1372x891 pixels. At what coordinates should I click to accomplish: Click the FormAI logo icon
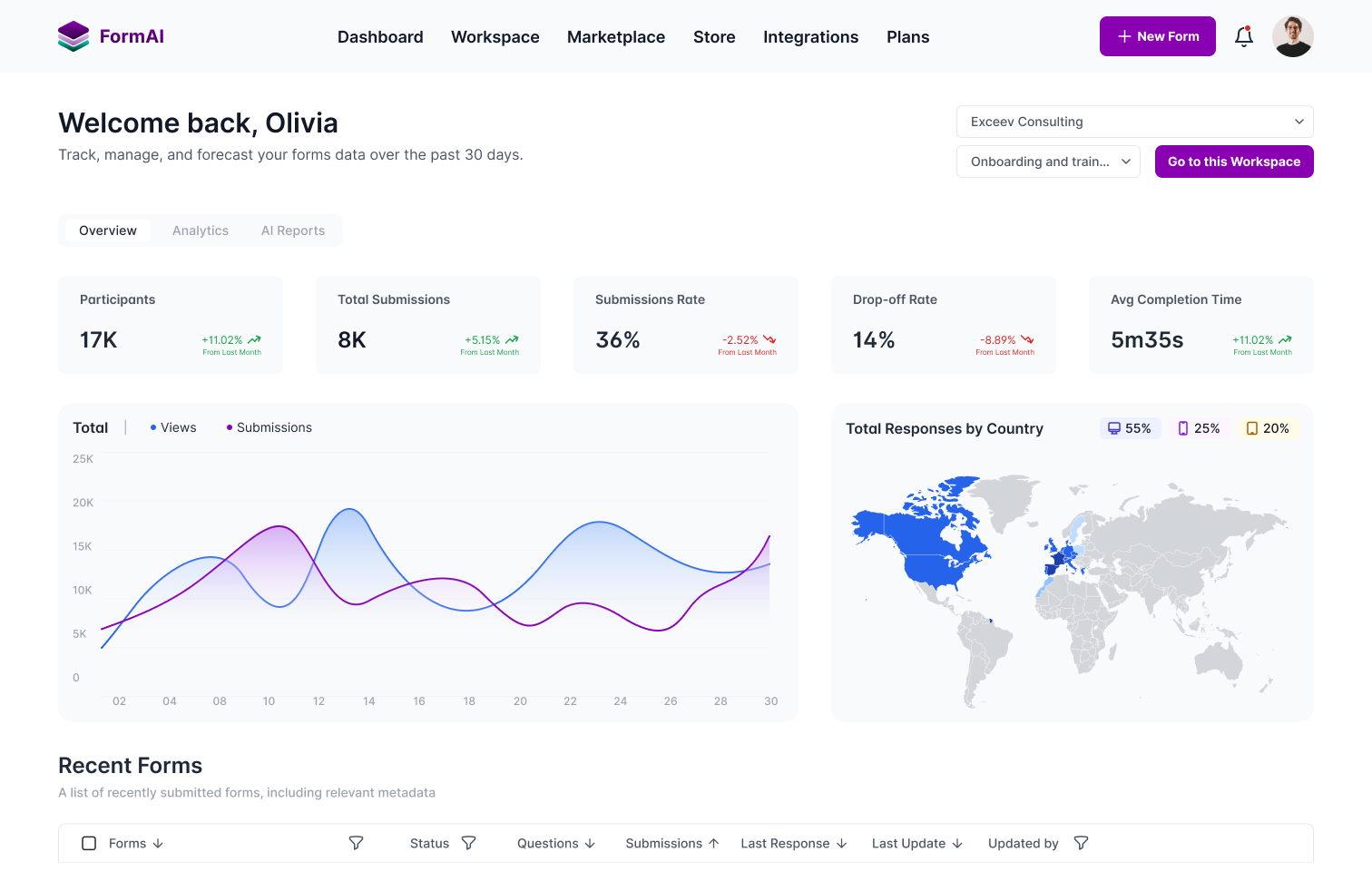tap(73, 36)
